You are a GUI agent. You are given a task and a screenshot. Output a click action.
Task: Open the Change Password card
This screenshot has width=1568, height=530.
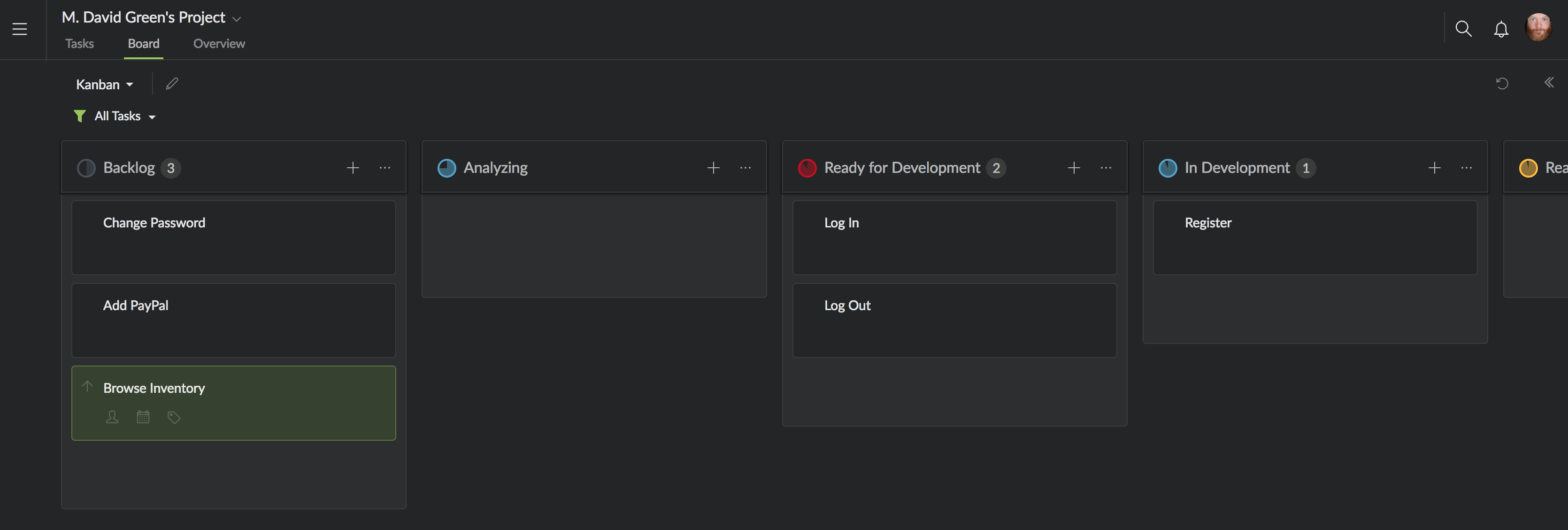click(x=233, y=238)
